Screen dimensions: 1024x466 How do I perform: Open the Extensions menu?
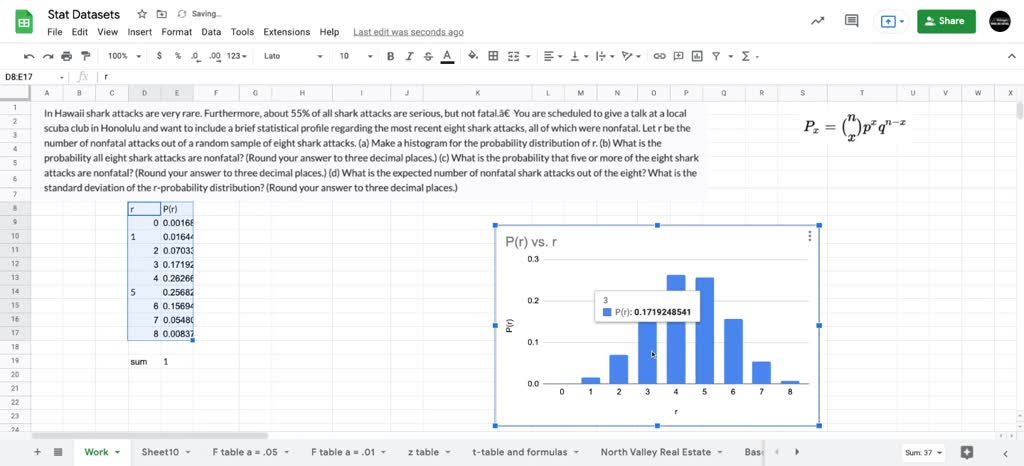tap(286, 32)
